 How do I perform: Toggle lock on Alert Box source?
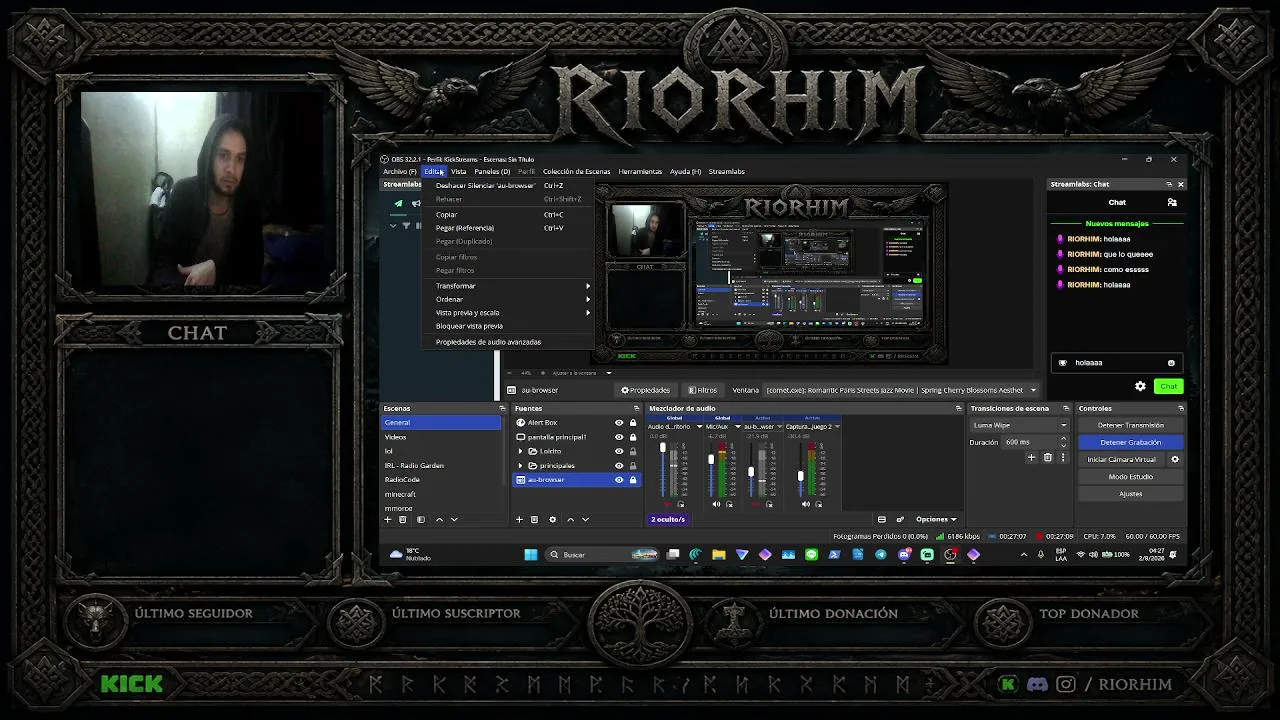633,423
